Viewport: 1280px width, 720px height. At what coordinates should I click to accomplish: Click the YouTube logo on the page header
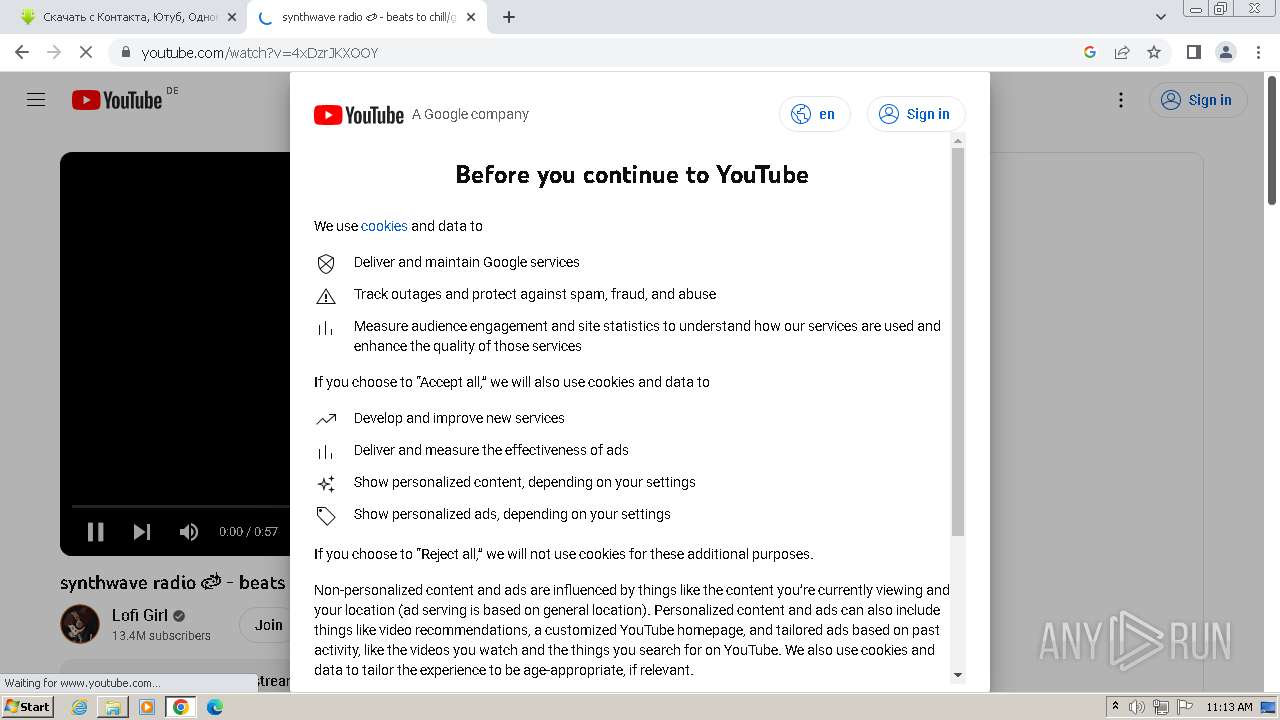click(x=117, y=100)
